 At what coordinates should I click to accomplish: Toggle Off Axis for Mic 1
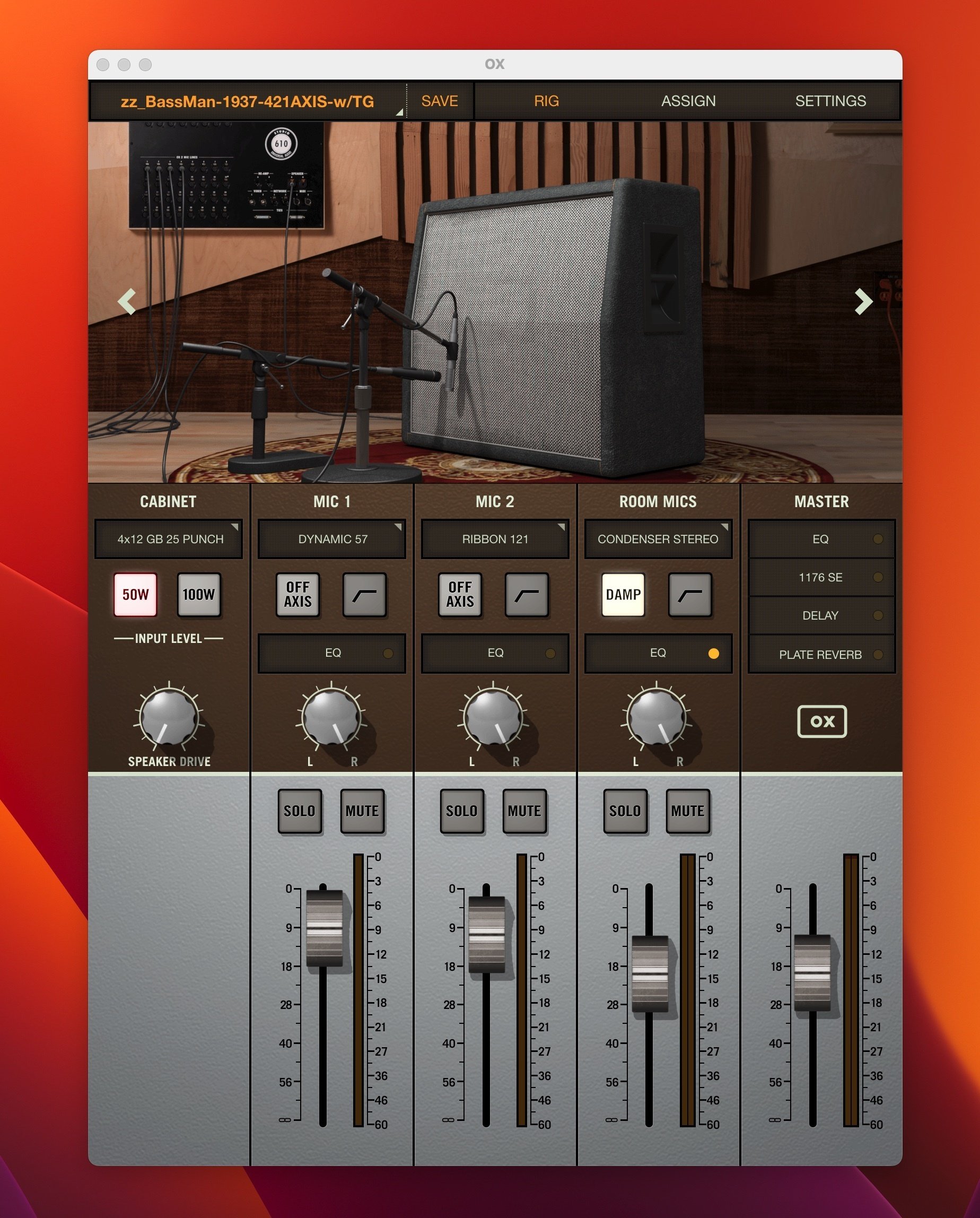[x=297, y=594]
